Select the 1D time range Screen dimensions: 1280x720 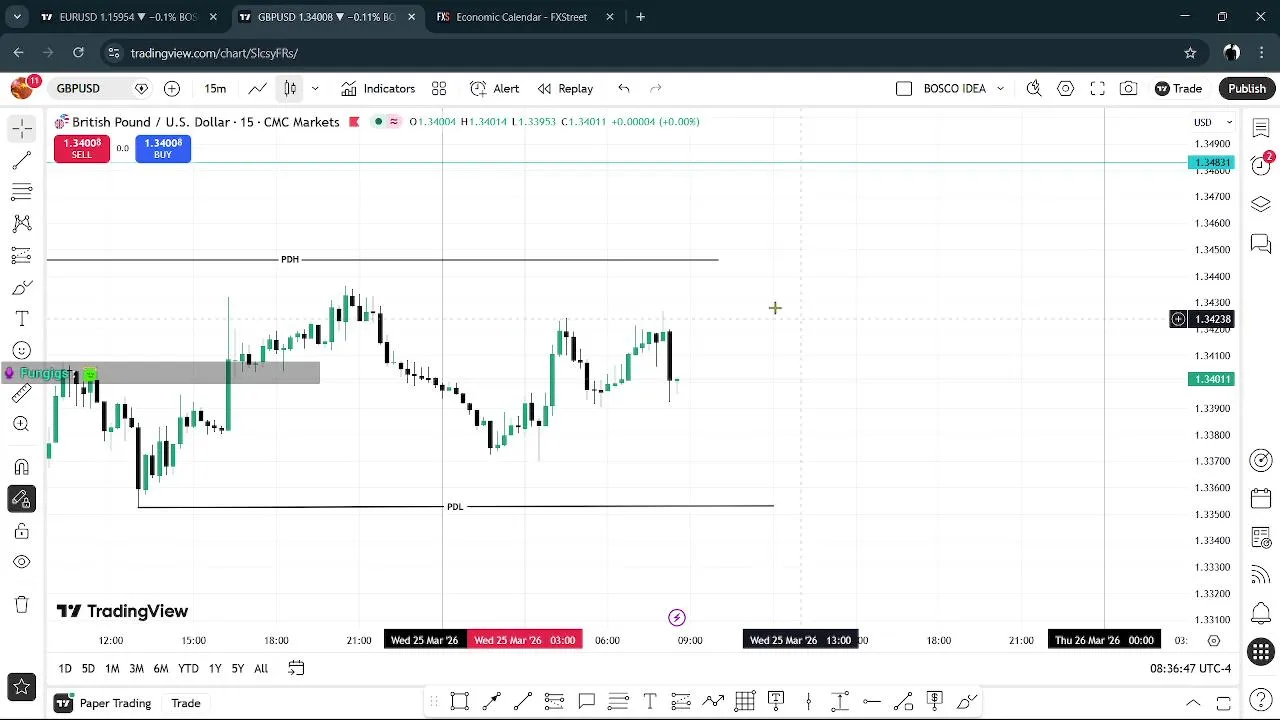click(65, 668)
